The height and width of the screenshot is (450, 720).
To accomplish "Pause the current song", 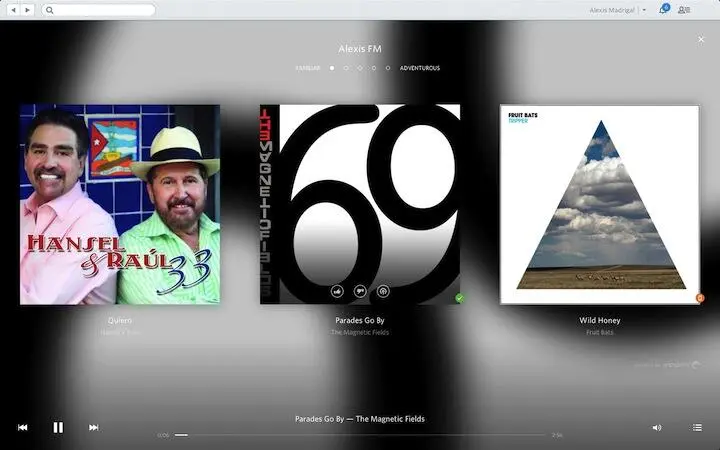I will 58,428.
